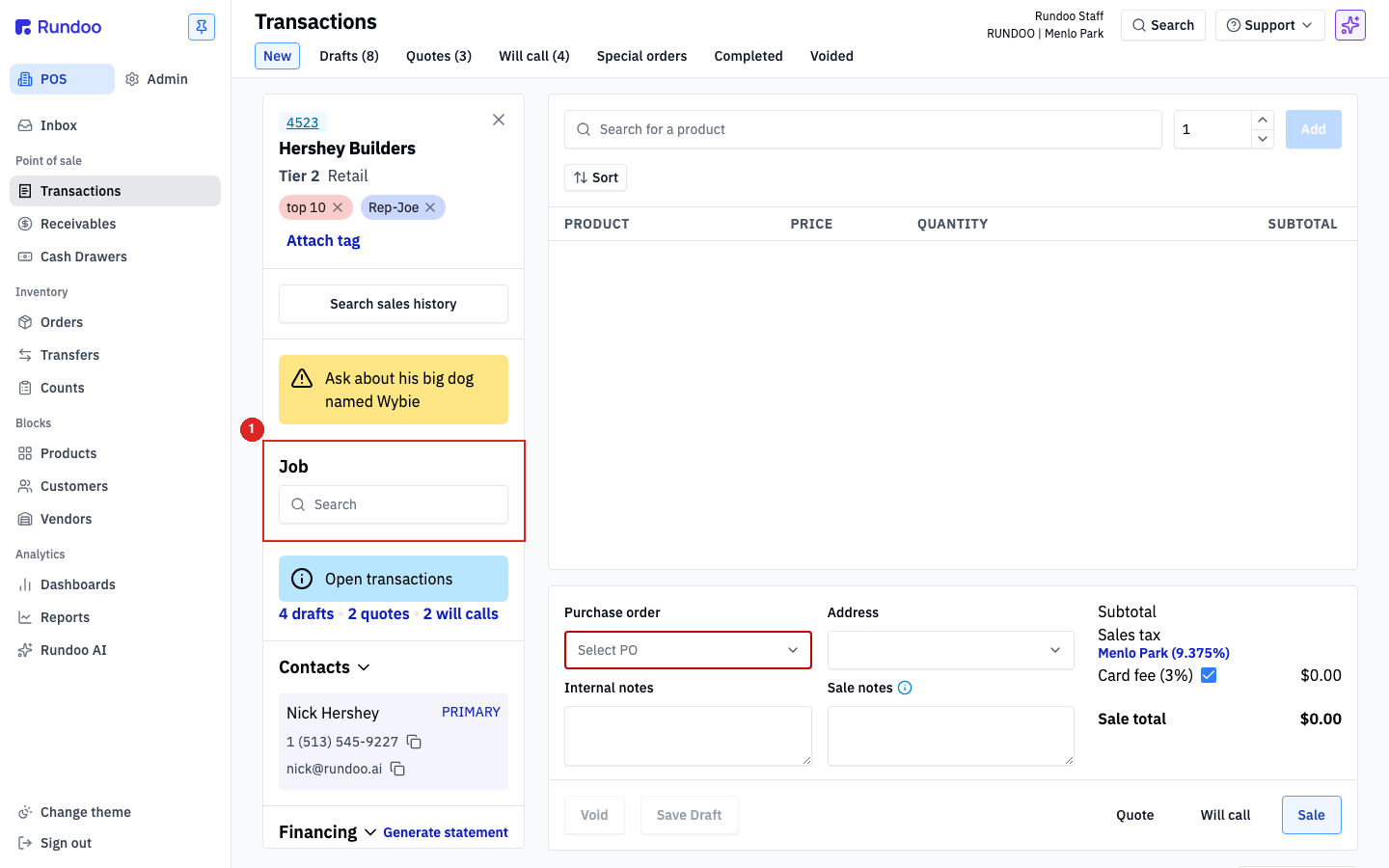Navigate to Orders in Inventory
1389x868 pixels.
pyautogui.click(x=115, y=322)
